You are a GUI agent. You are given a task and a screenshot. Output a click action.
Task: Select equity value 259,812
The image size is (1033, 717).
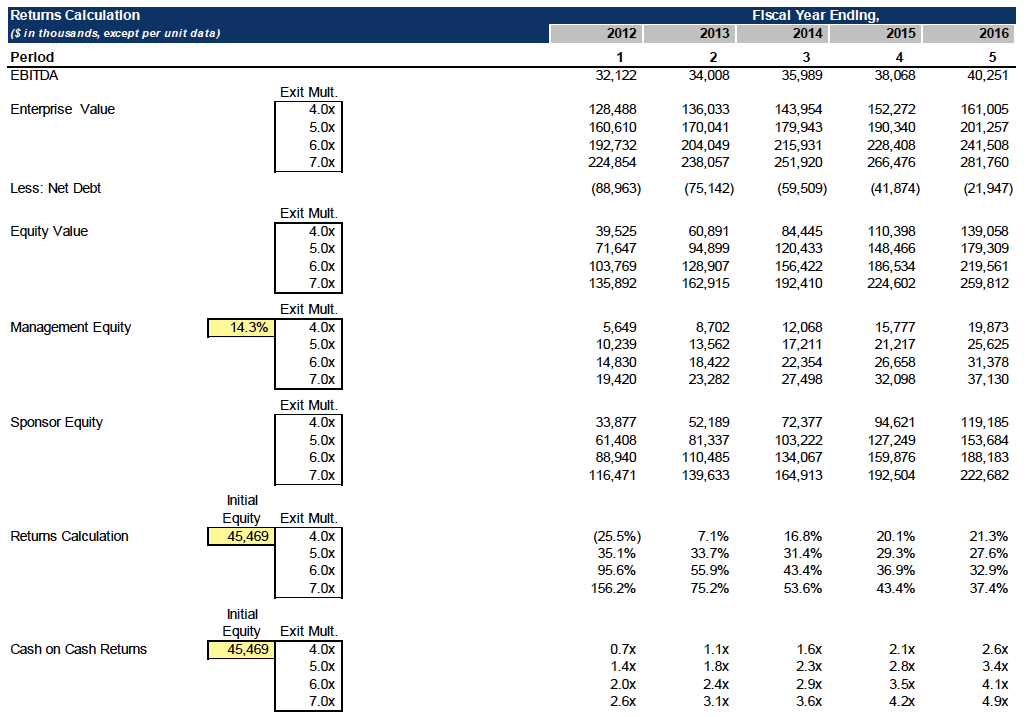coord(984,283)
